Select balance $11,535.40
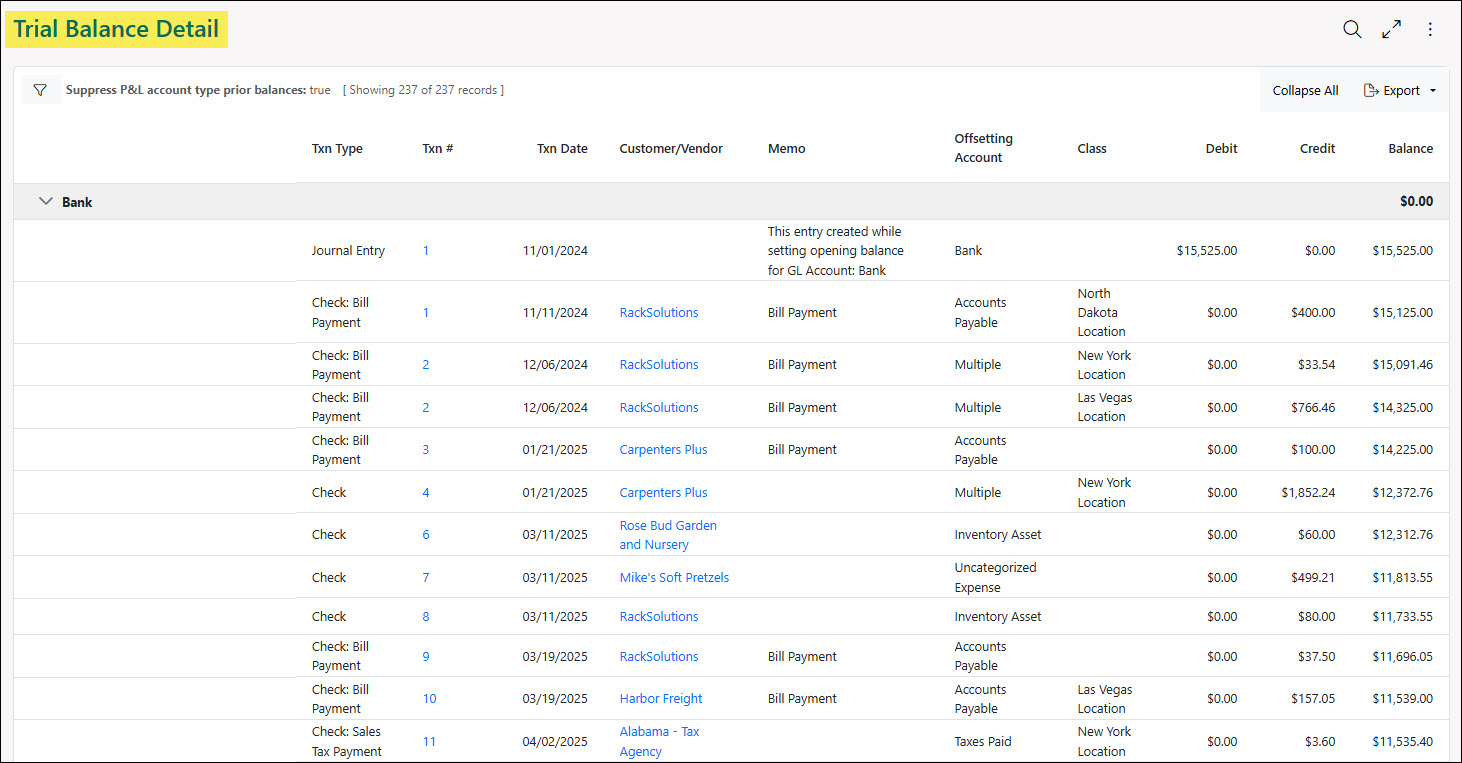 pyautogui.click(x=1402, y=741)
